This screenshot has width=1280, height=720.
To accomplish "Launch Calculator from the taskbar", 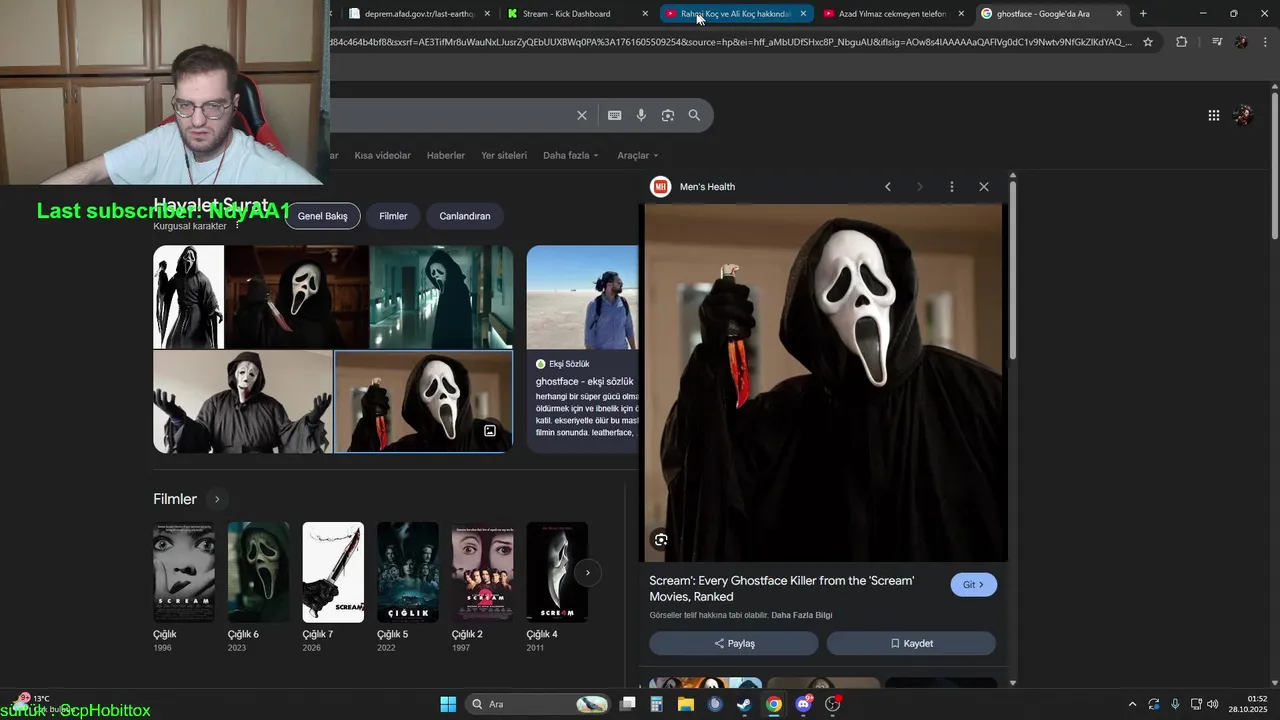I will coord(657,704).
